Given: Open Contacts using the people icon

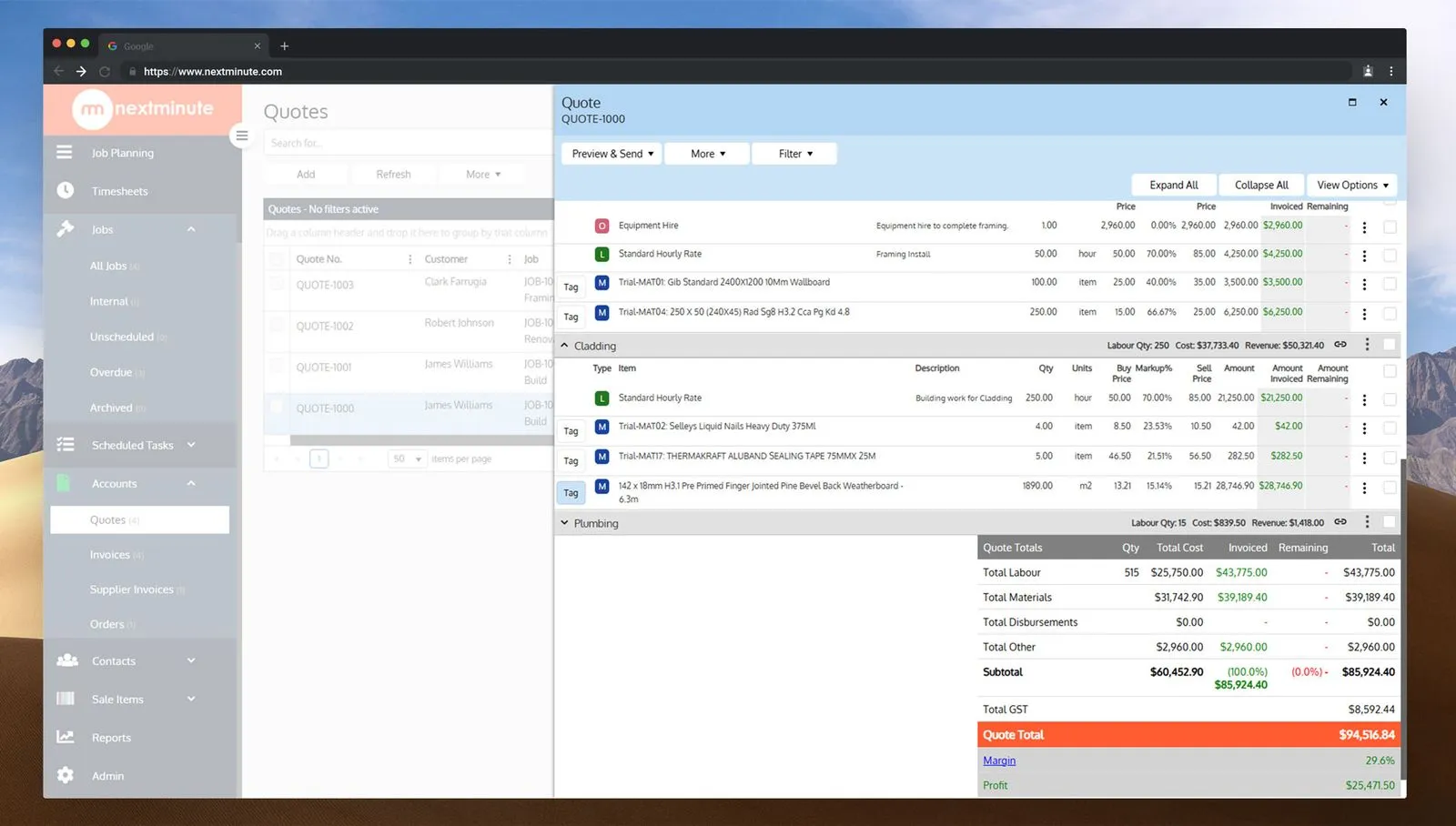Looking at the screenshot, I should 66,660.
